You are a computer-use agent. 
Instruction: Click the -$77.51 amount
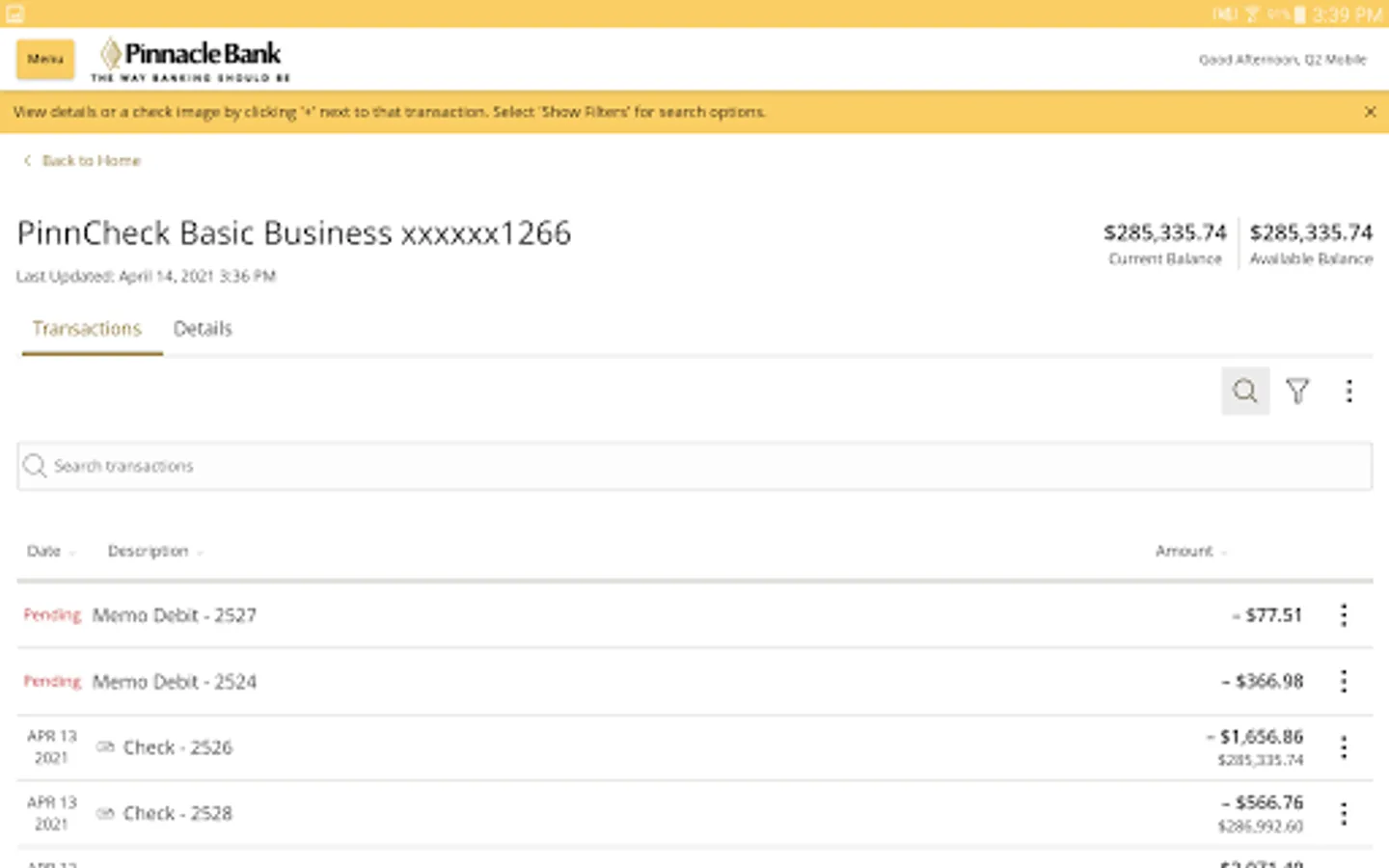coord(1267,615)
